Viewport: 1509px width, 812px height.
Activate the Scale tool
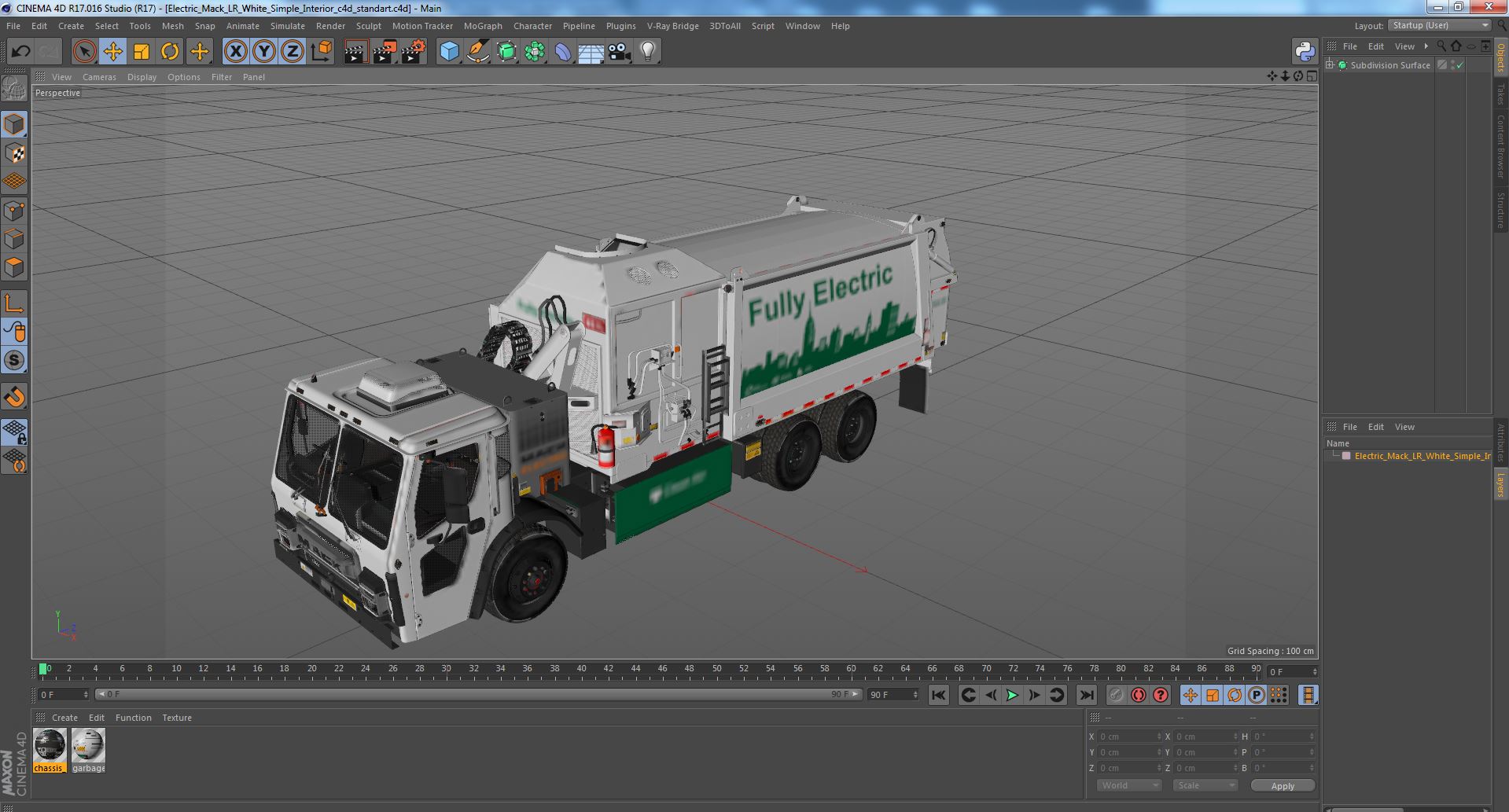pos(141,52)
